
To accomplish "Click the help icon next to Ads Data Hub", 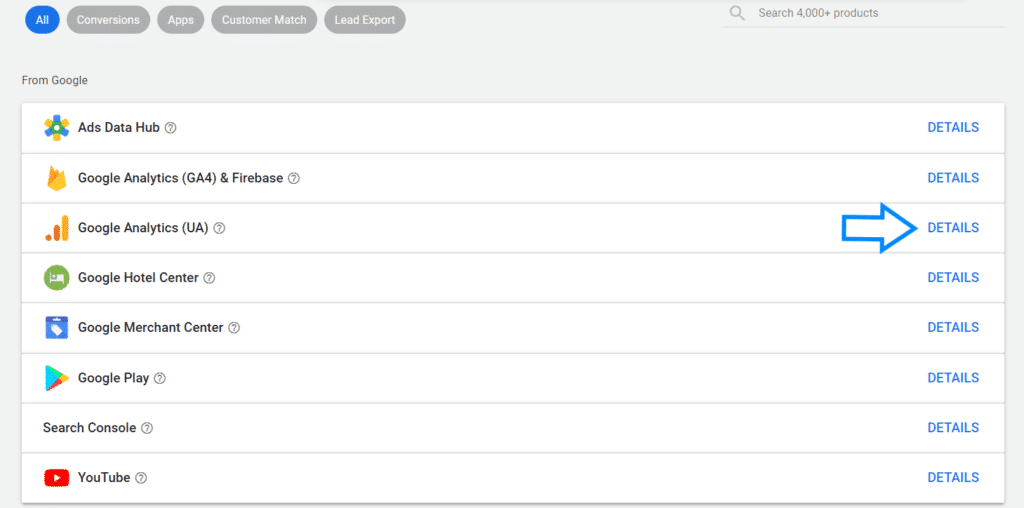I will coord(170,128).
